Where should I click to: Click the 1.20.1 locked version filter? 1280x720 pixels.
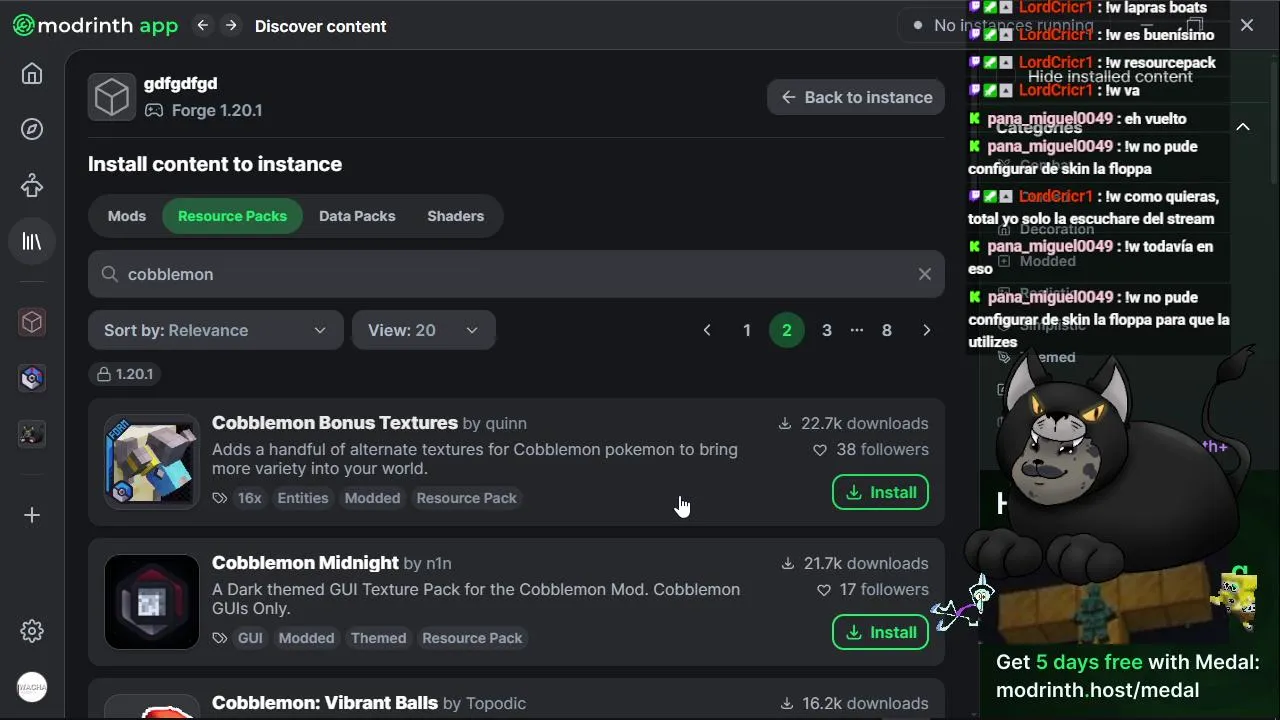[125, 374]
